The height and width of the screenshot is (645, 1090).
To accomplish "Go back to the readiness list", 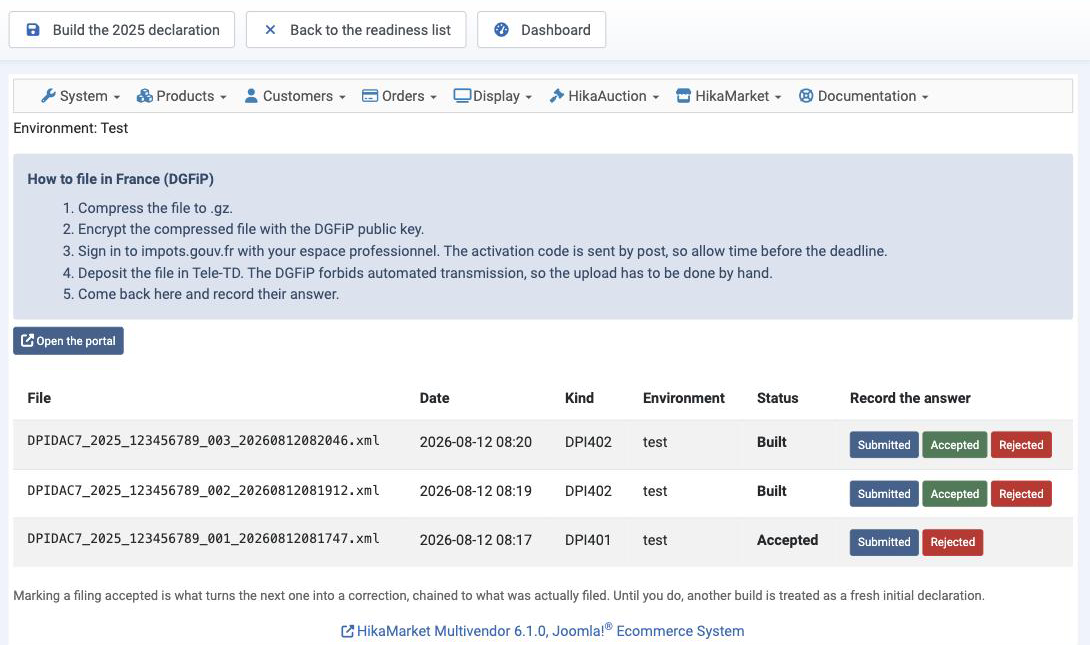I will click(x=356, y=30).
